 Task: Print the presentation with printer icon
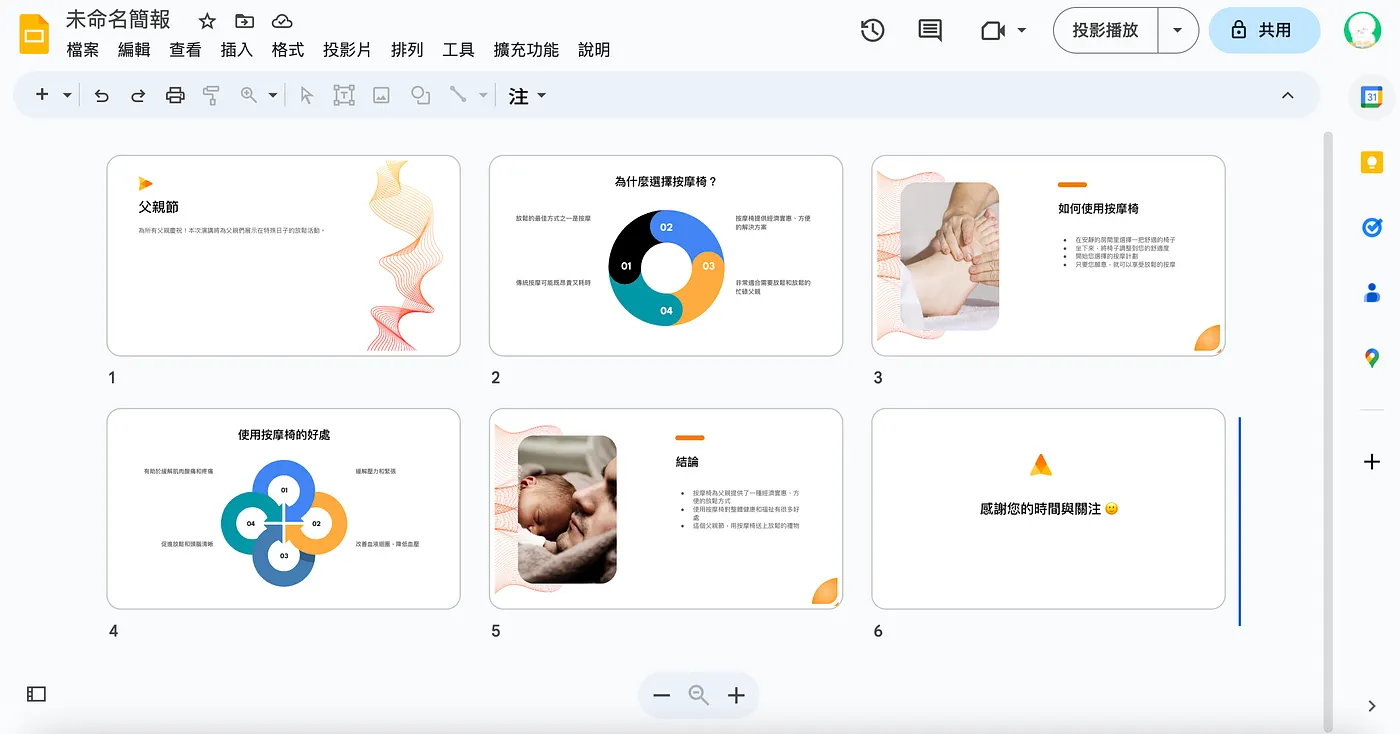point(175,96)
